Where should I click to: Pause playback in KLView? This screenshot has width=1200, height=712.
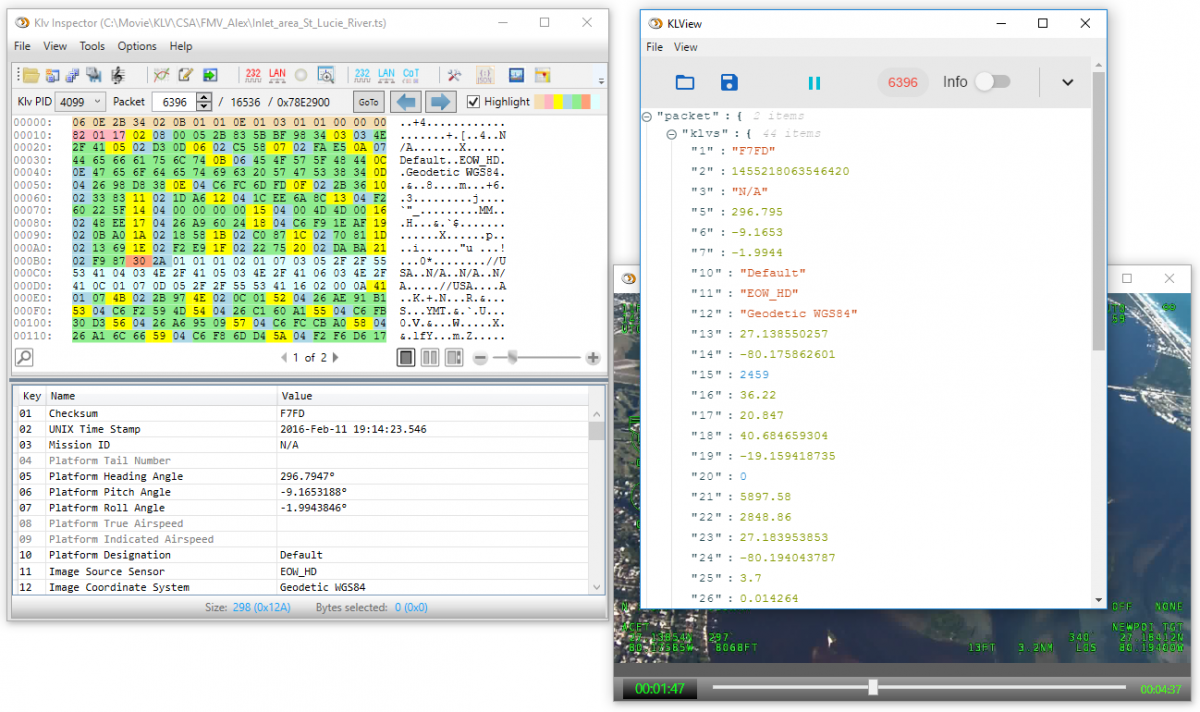tap(815, 82)
